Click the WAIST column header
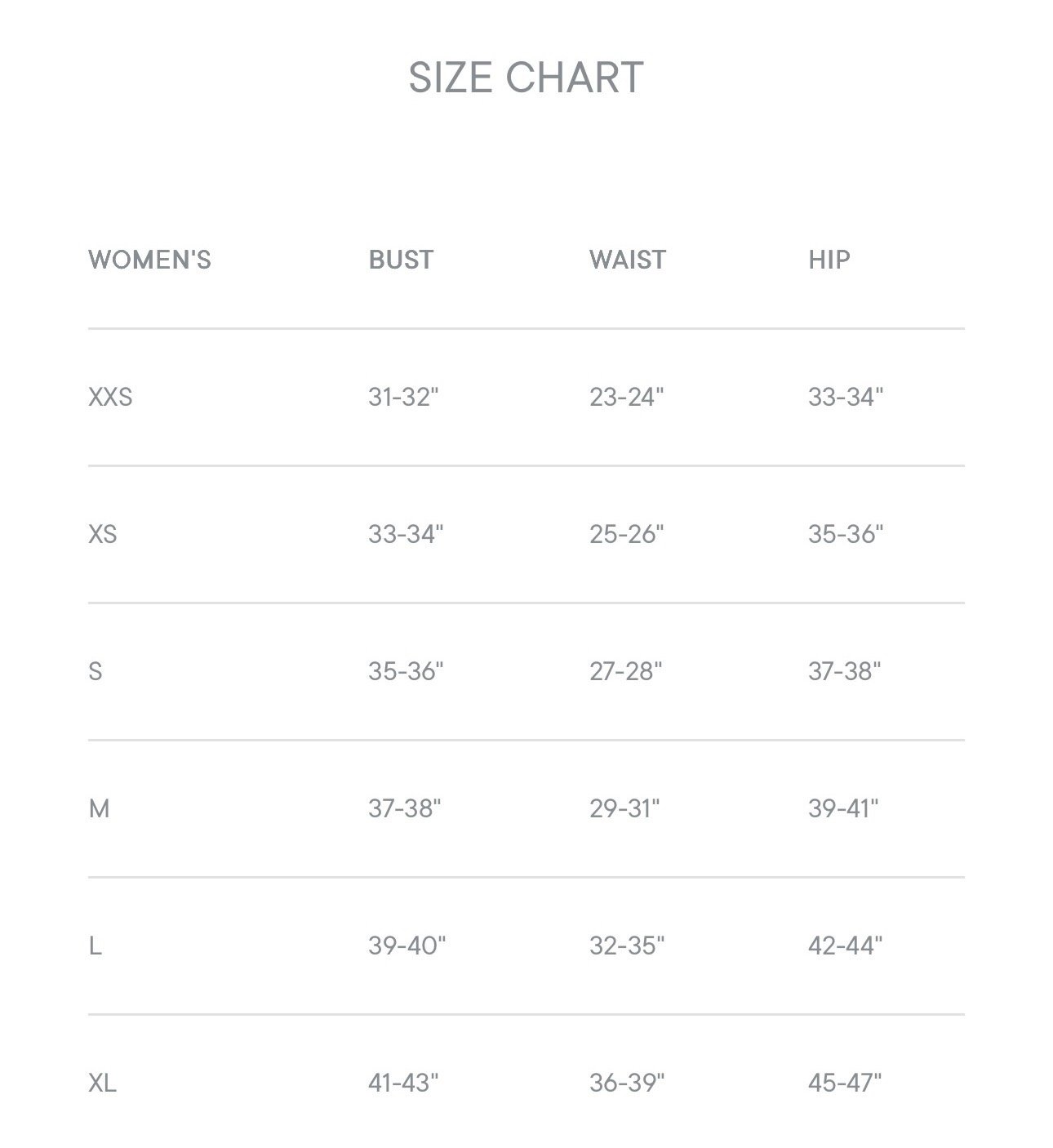Screen dimensions: 1053x1148 tap(628, 260)
